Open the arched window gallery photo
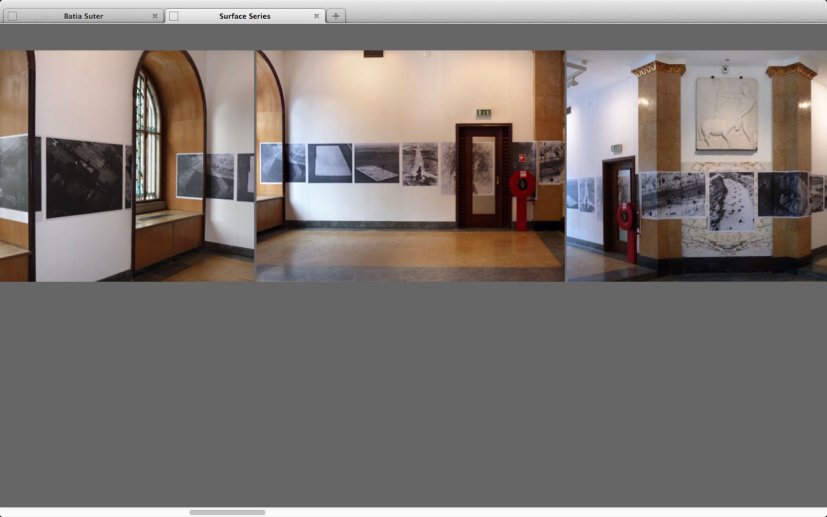The width and height of the screenshot is (827, 517). tap(127, 166)
